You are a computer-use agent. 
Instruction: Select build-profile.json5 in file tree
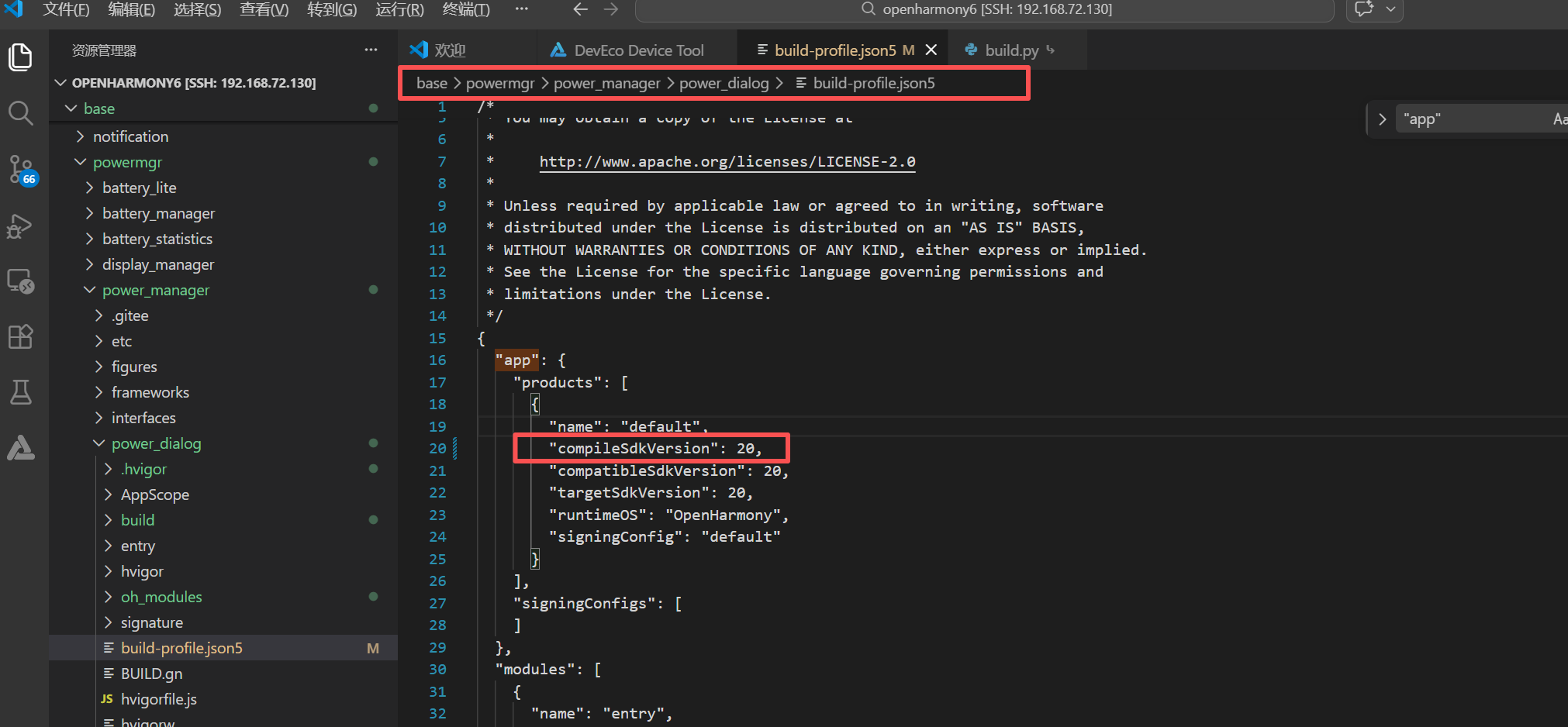tap(223, 648)
